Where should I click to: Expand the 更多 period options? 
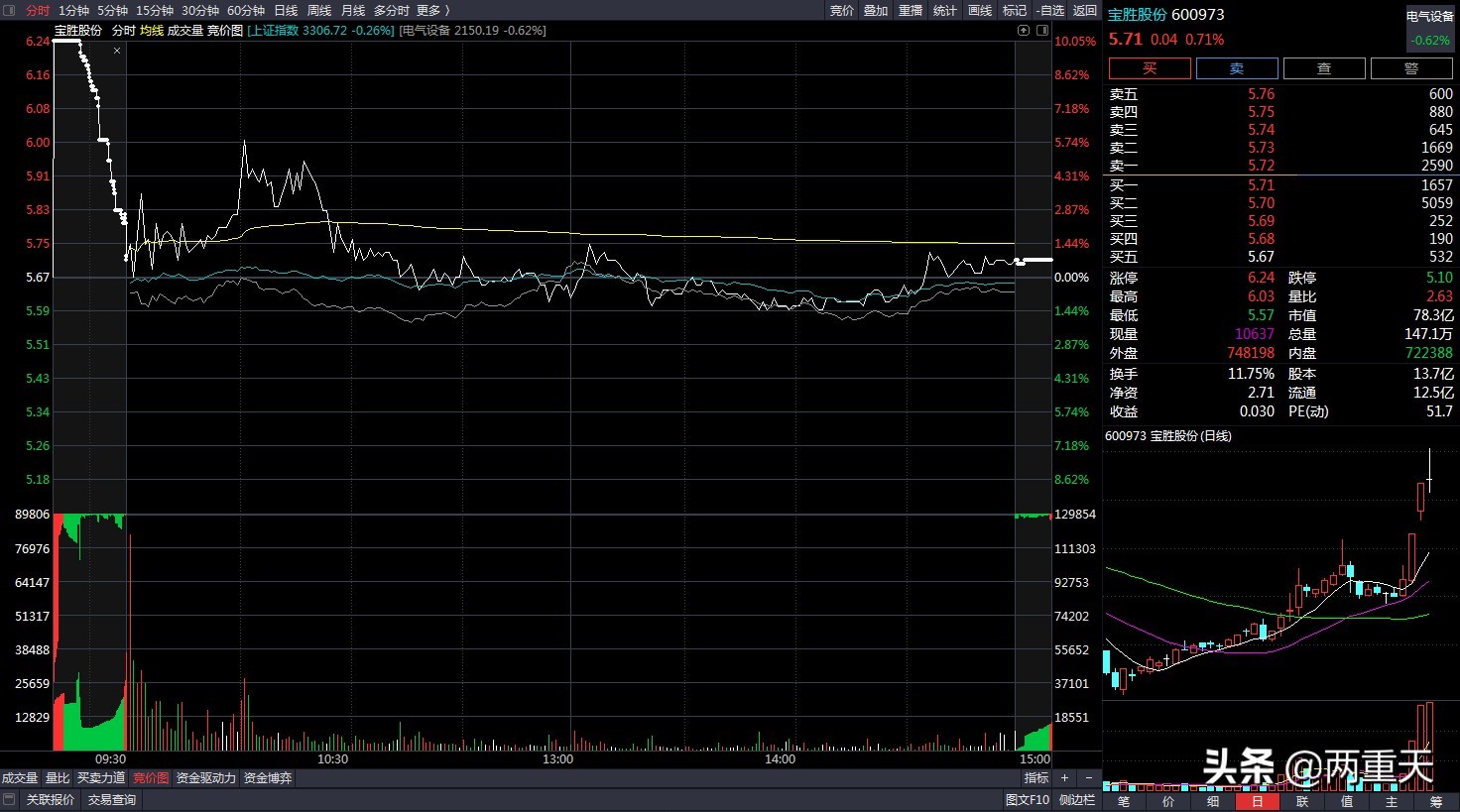click(x=432, y=10)
